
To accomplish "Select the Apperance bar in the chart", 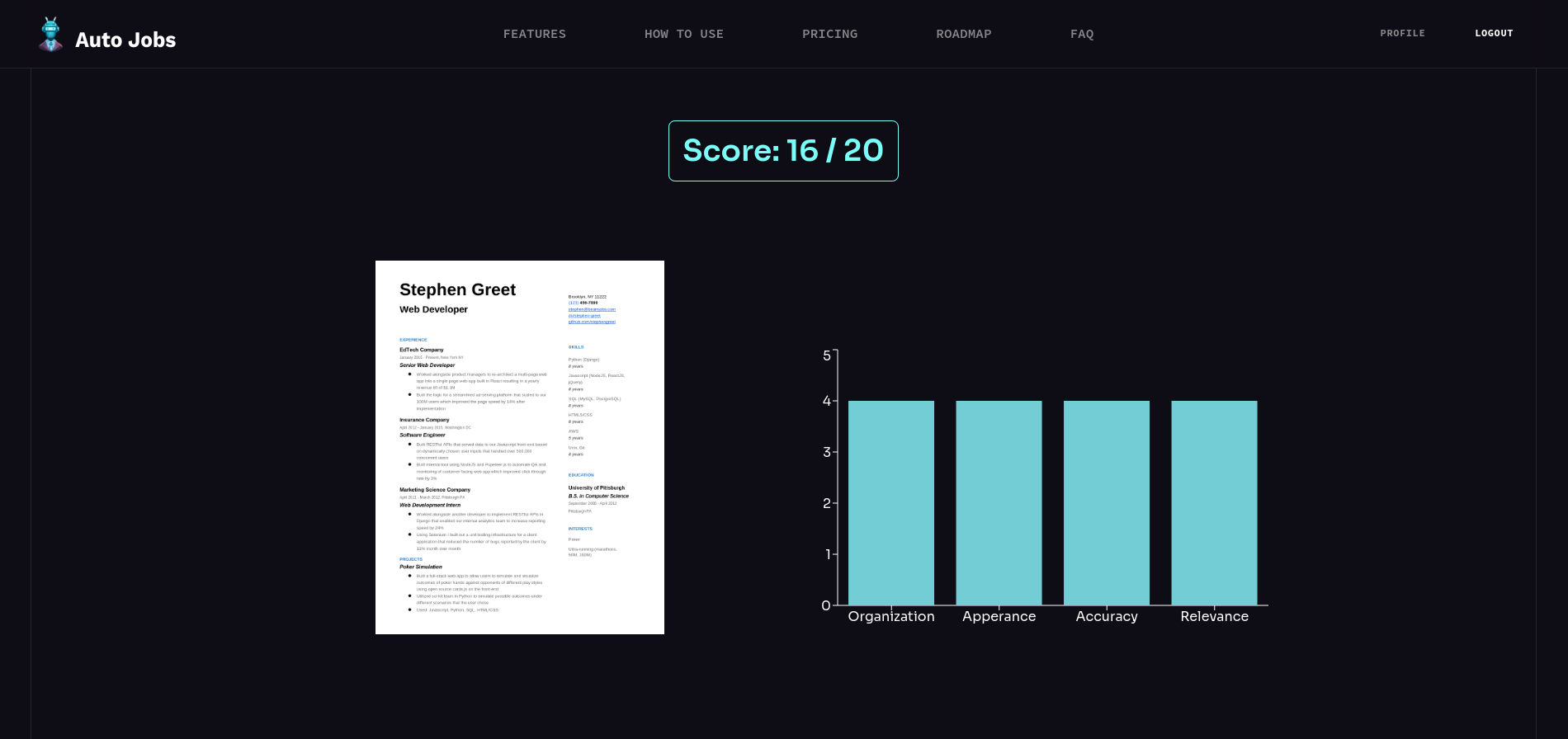I will [x=999, y=503].
